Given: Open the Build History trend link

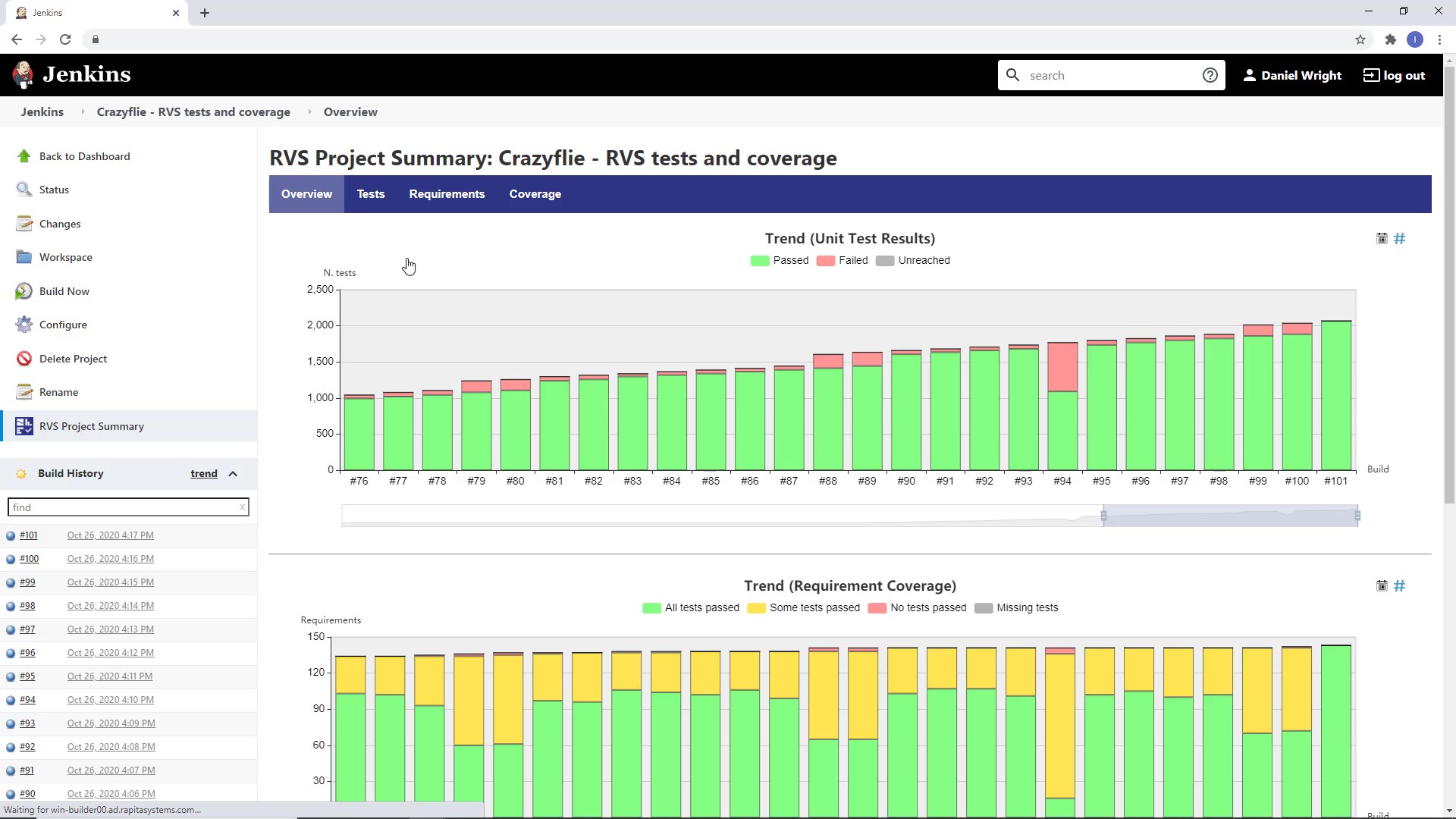Looking at the screenshot, I should tap(204, 474).
